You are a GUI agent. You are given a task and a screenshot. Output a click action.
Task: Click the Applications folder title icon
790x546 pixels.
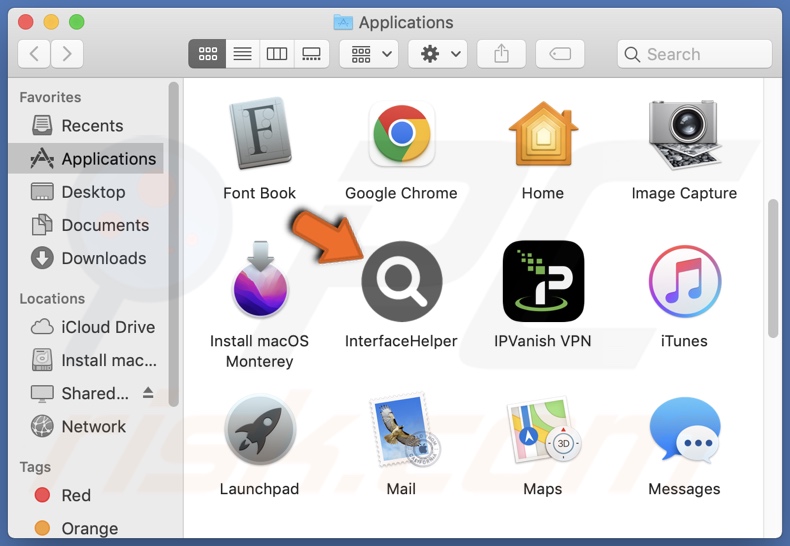pos(343,22)
